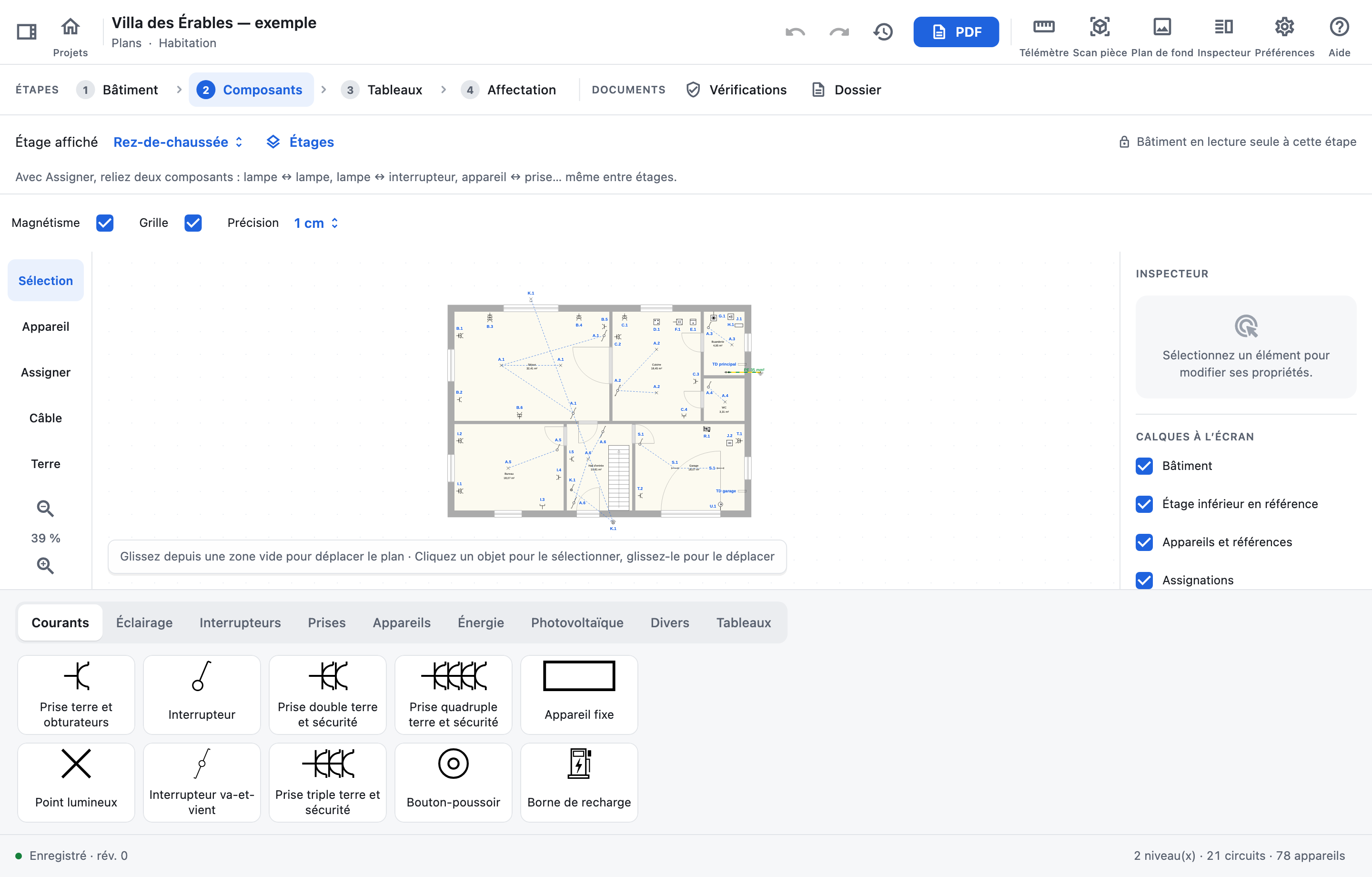Click the redo arrow
Screen dimensions: 1372x877
839,32
